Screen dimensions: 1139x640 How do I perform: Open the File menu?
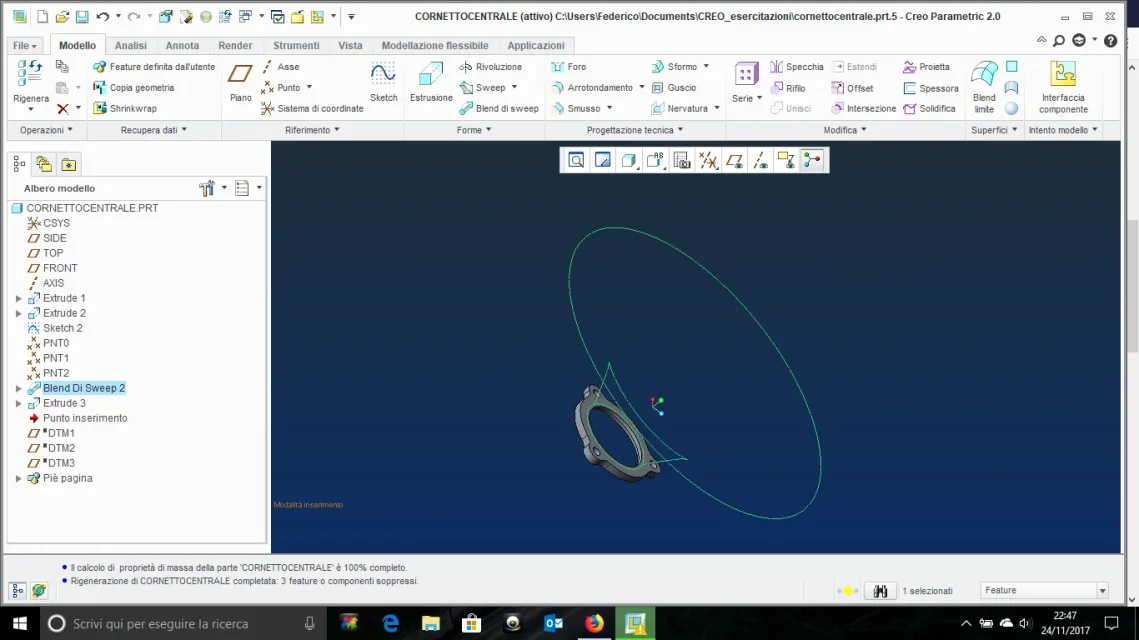(25, 46)
